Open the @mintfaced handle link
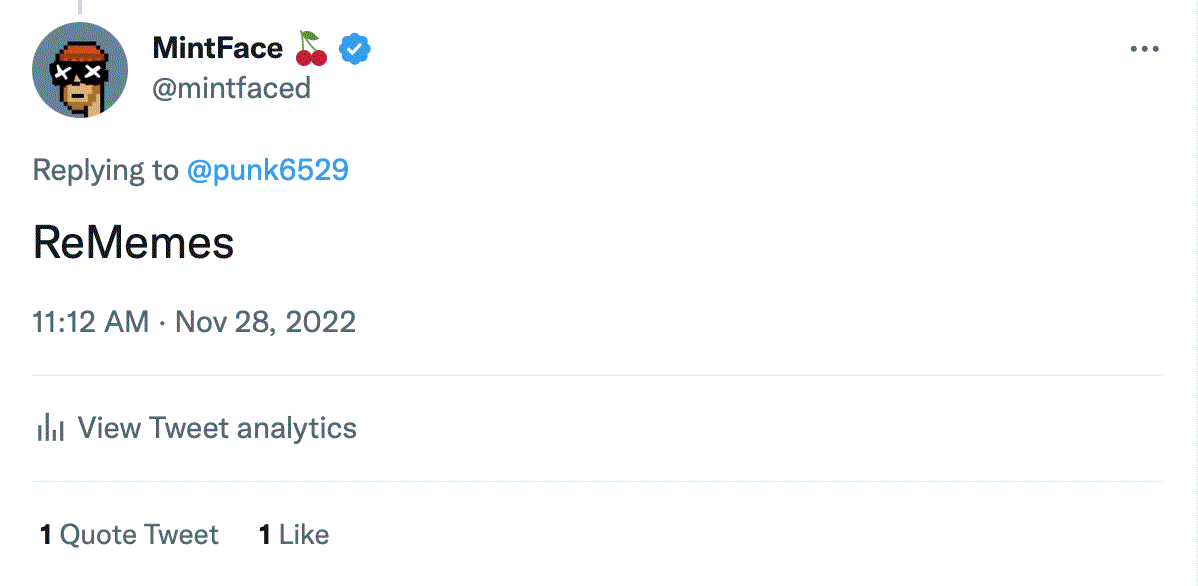The height and width of the screenshot is (586, 1198). [x=231, y=88]
